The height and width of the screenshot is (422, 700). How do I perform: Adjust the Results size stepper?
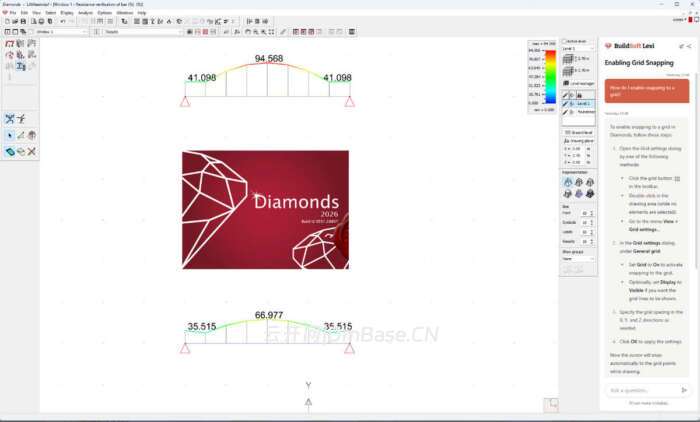click(592, 242)
